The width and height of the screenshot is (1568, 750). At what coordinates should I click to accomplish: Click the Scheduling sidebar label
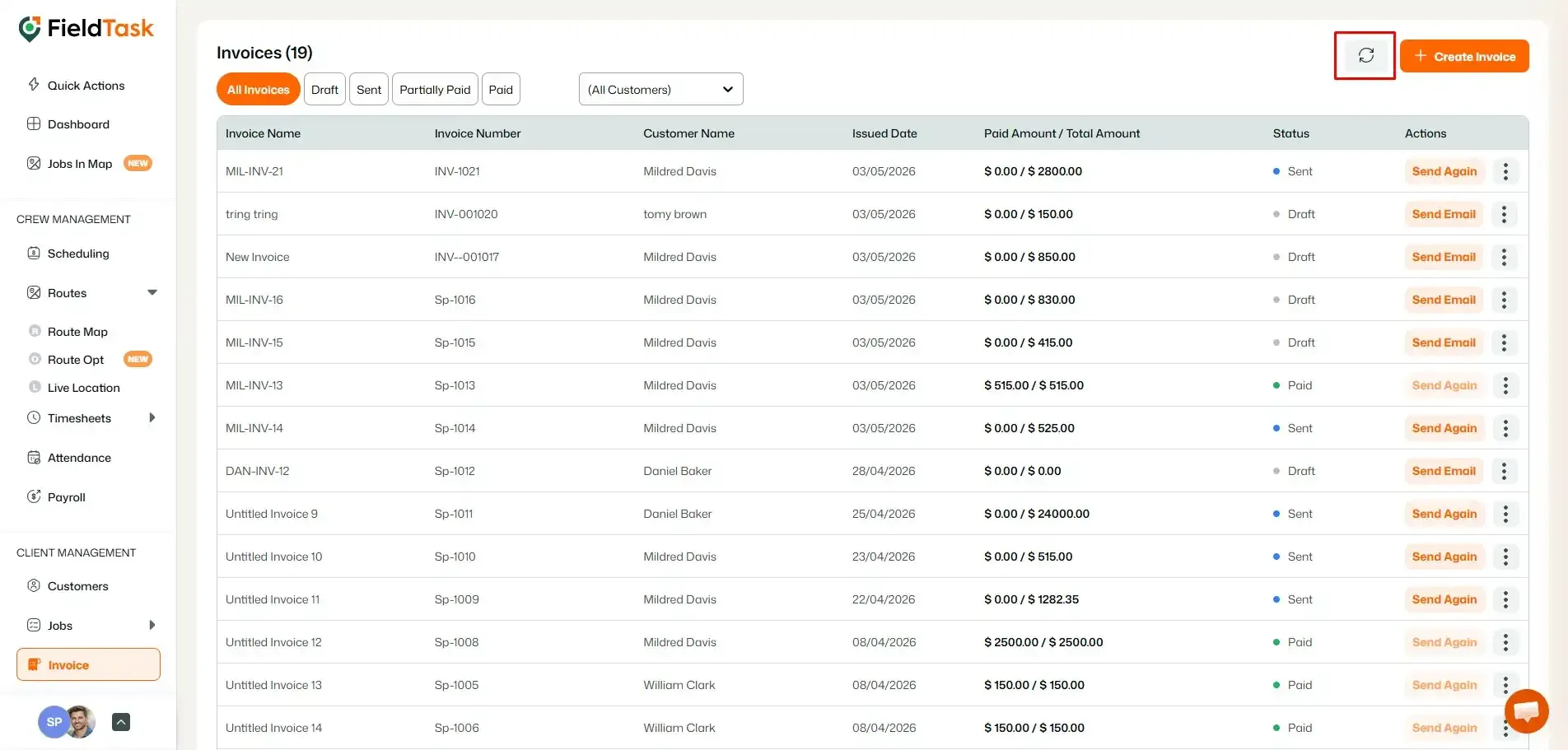(78, 254)
